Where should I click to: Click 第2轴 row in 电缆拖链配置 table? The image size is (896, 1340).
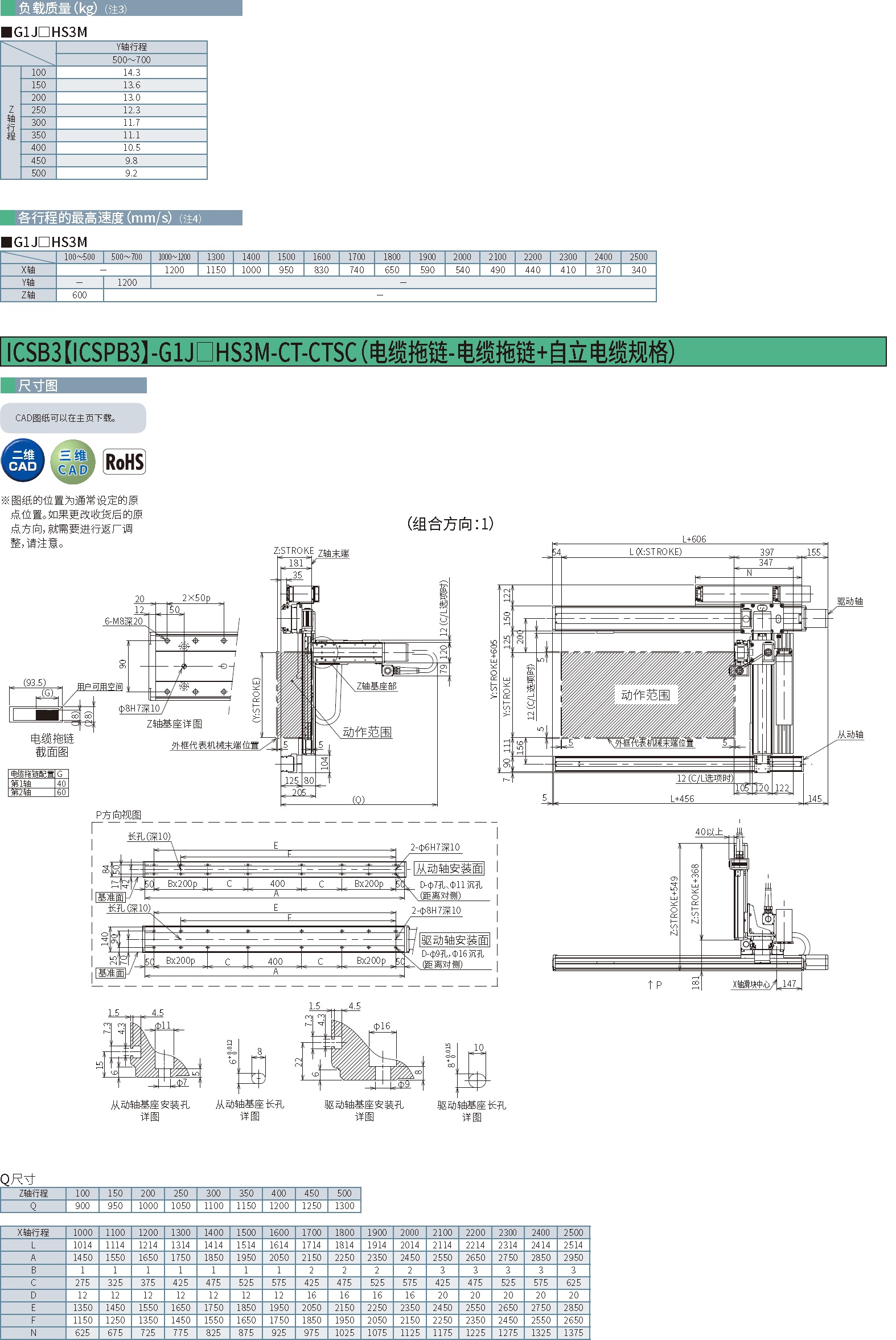[x=38, y=792]
